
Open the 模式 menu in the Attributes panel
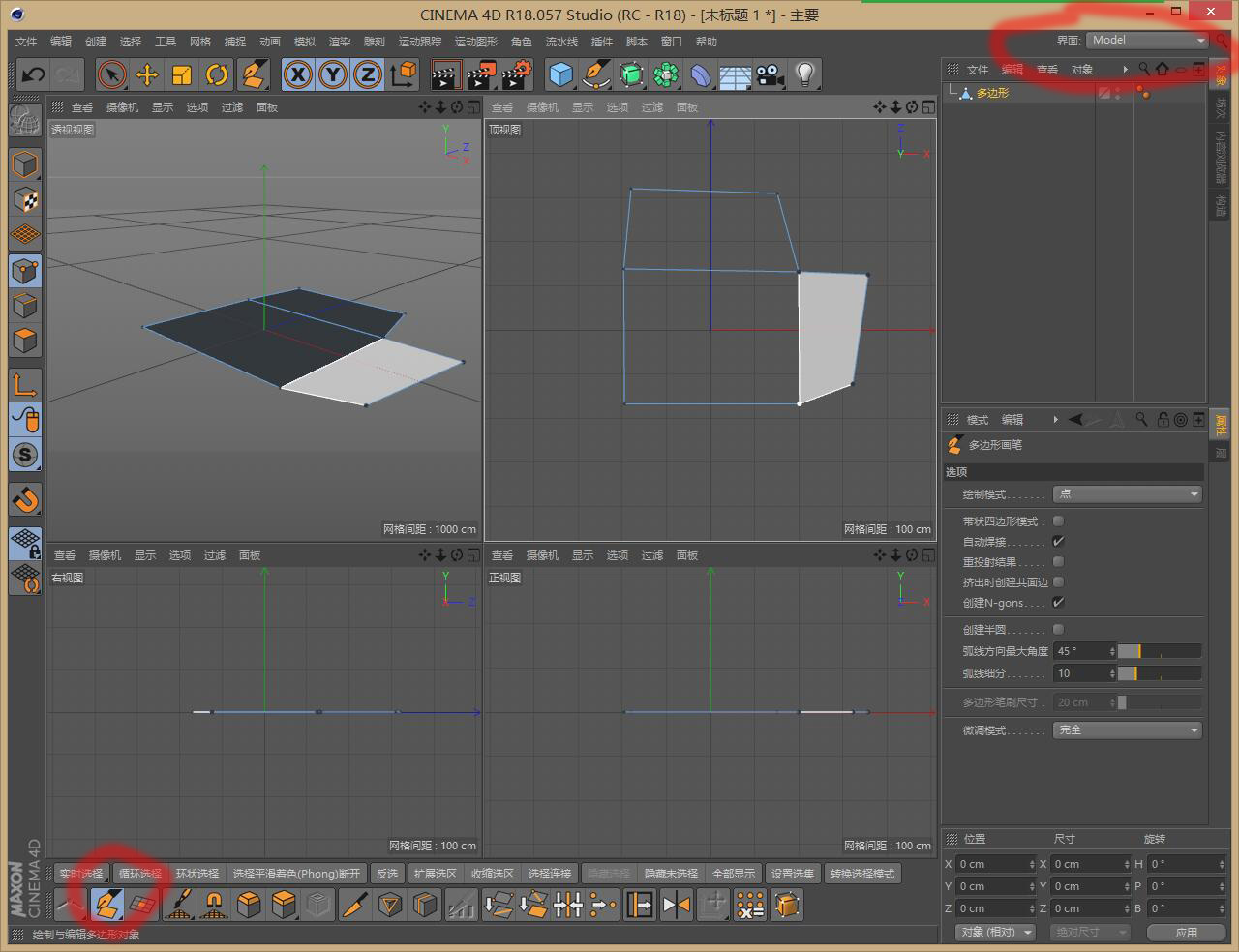click(978, 420)
